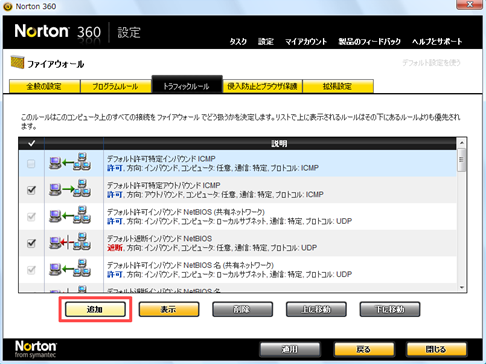Click the 追加 button
486x364 pixels.
tap(95, 309)
